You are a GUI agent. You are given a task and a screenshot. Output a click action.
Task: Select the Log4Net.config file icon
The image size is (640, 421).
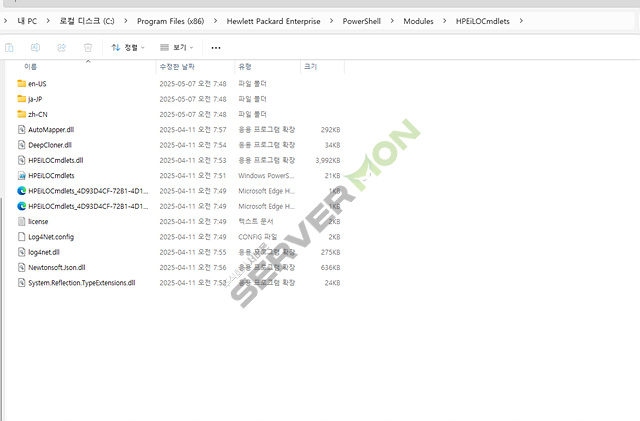click(x=22, y=237)
